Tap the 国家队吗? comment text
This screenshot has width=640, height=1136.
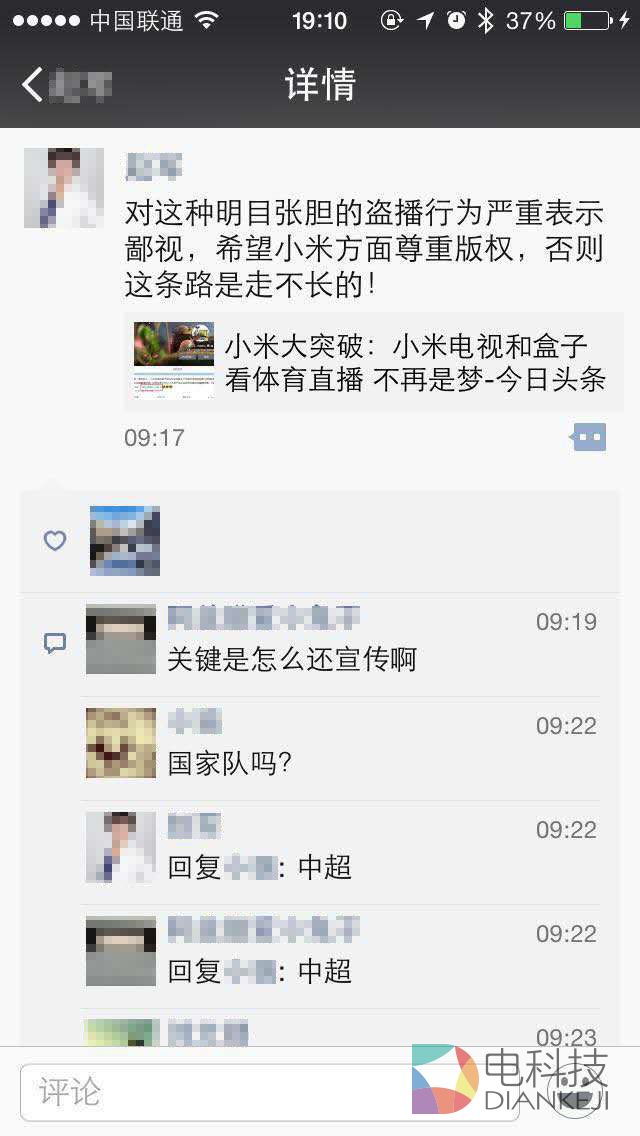(230, 764)
